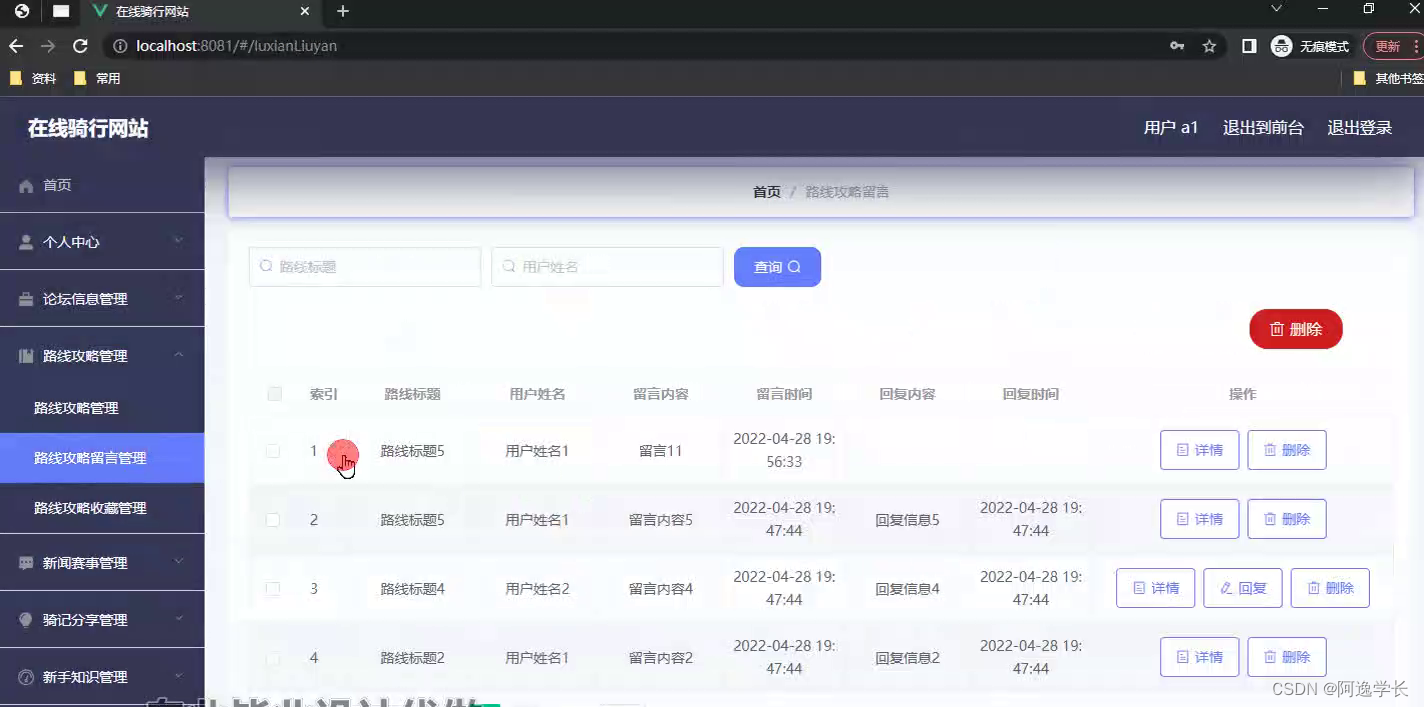This screenshot has height=707, width=1424.
Task: Open the 常用 bookmark folder
Action: 97,78
